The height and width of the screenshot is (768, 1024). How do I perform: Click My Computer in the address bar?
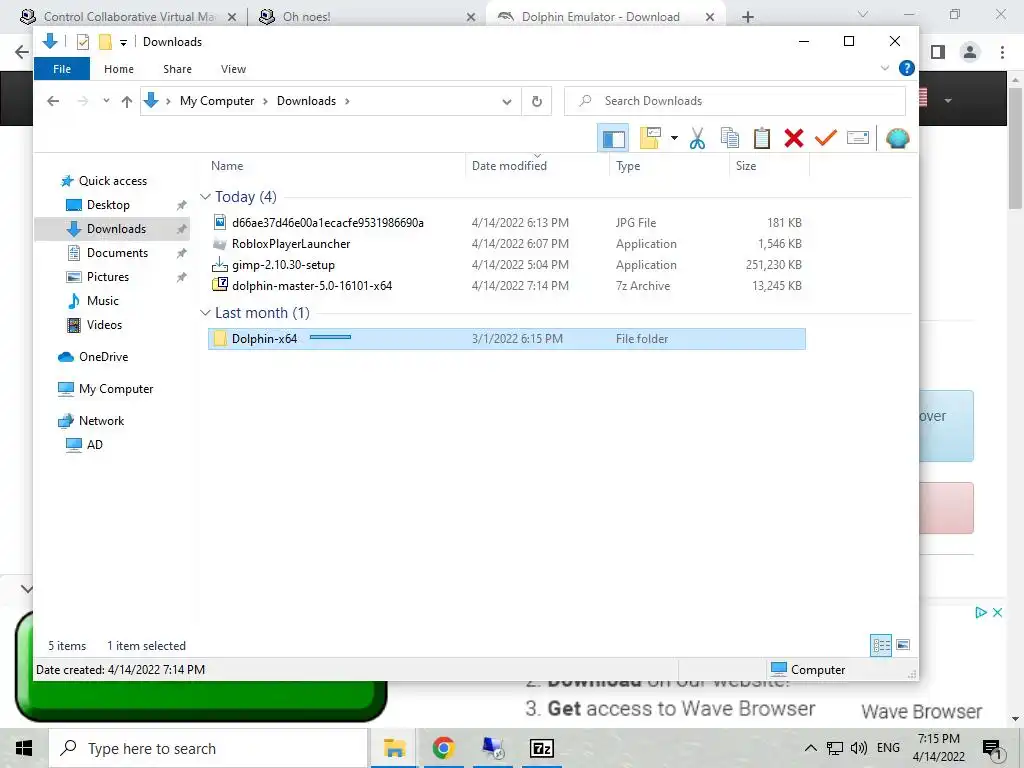pyautogui.click(x=217, y=101)
